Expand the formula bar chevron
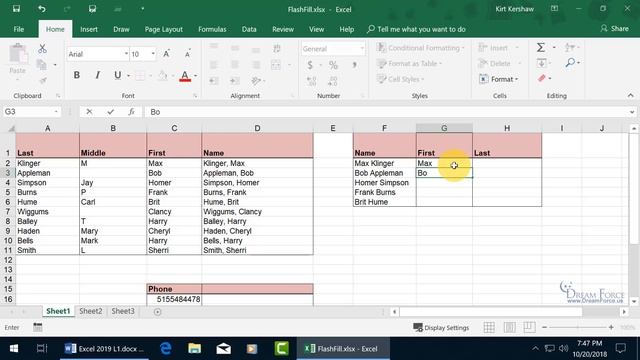Image resolution: width=640 pixels, height=360 pixels. (632, 112)
